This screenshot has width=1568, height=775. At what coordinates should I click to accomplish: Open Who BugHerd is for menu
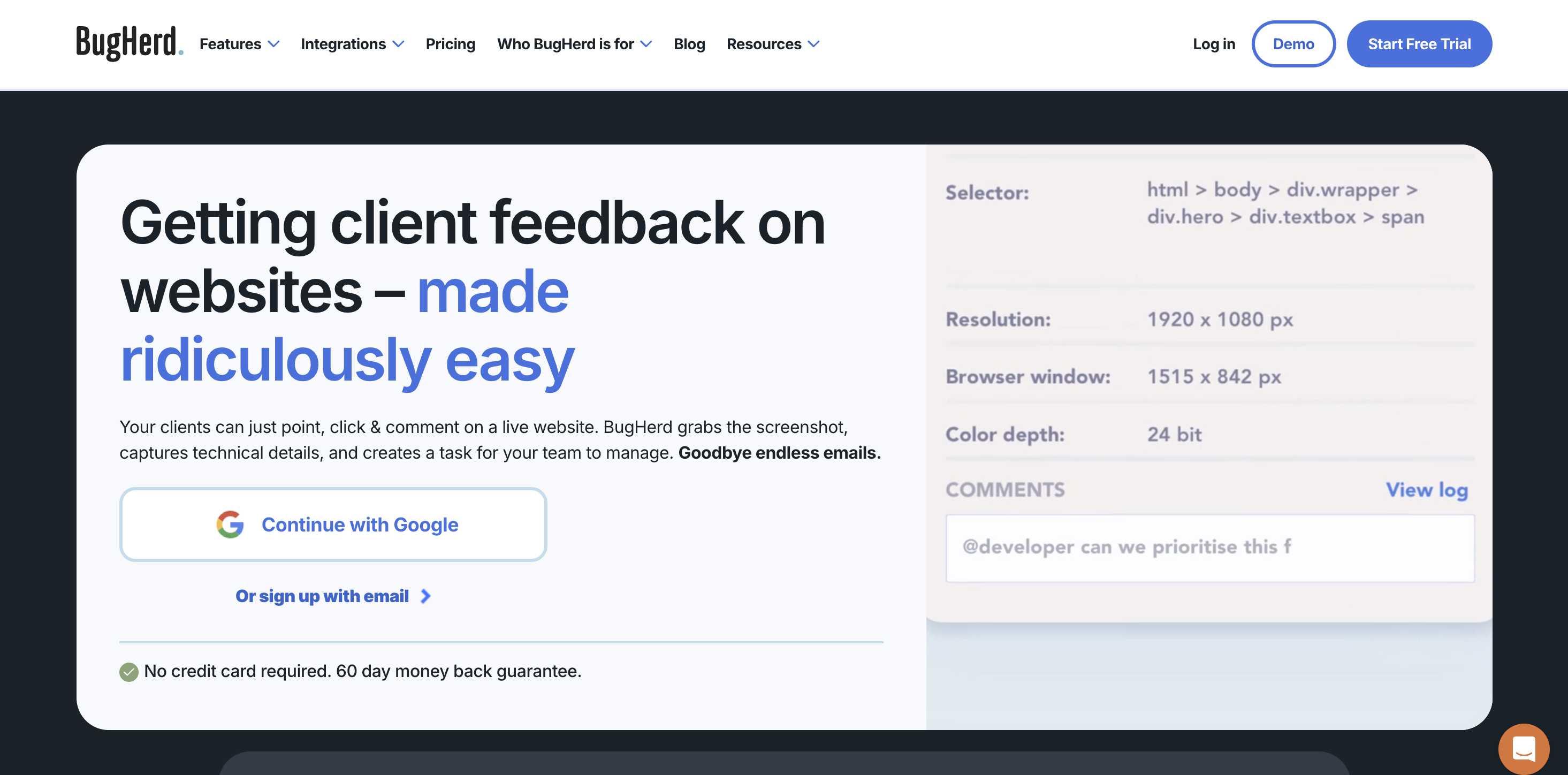(574, 44)
